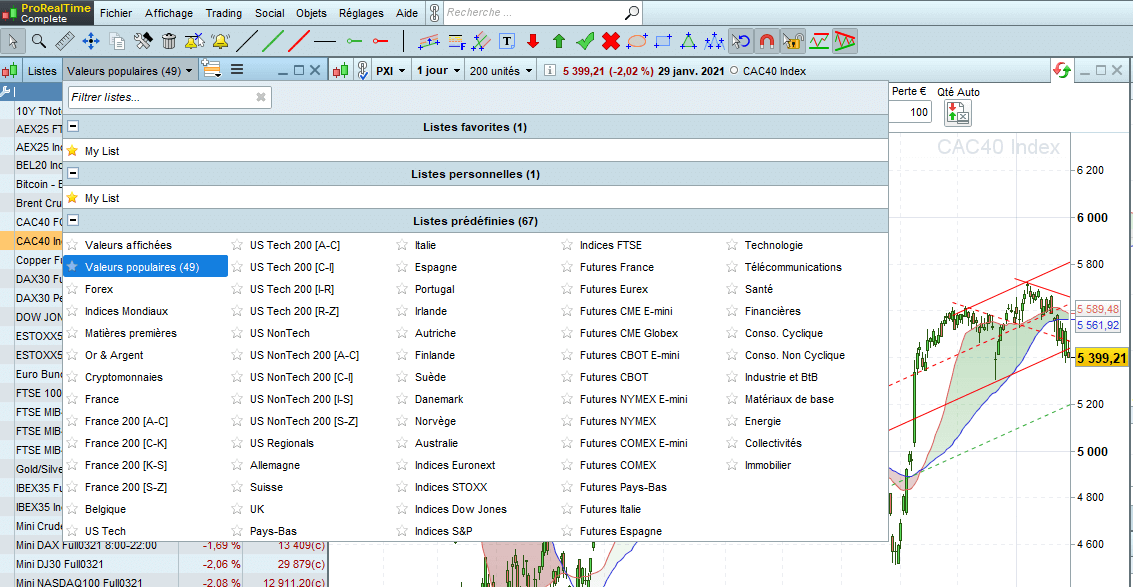1133x587 pixels.
Task: Open the PXI ticker dropdown
Action: click(389, 71)
